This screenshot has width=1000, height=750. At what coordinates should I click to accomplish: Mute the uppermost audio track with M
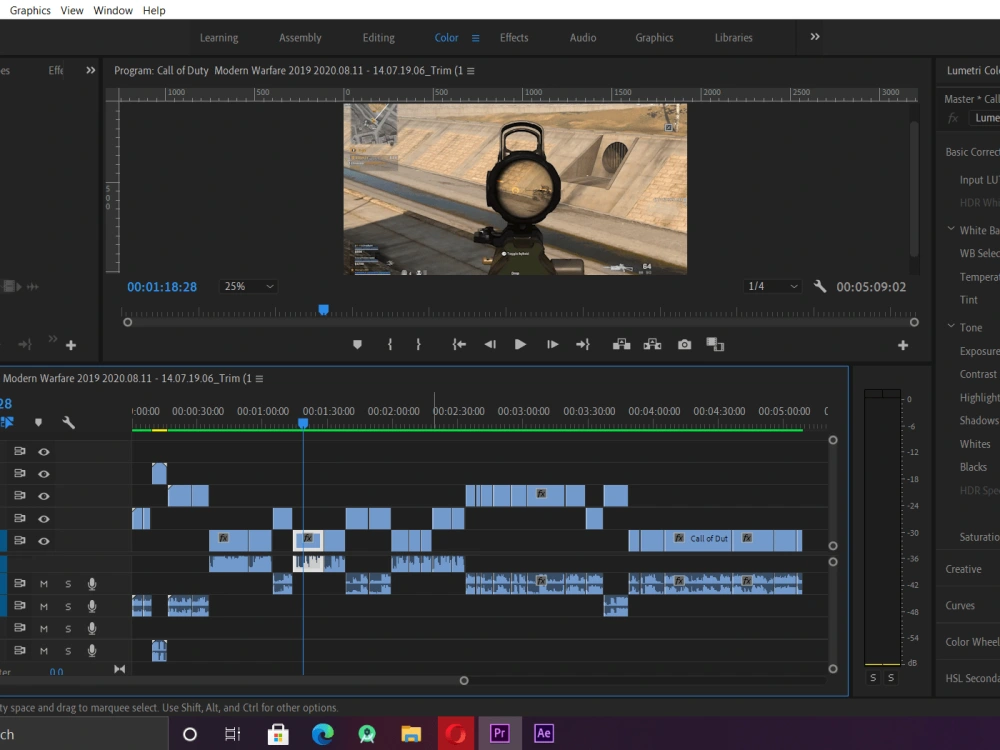click(x=43, y=584)
